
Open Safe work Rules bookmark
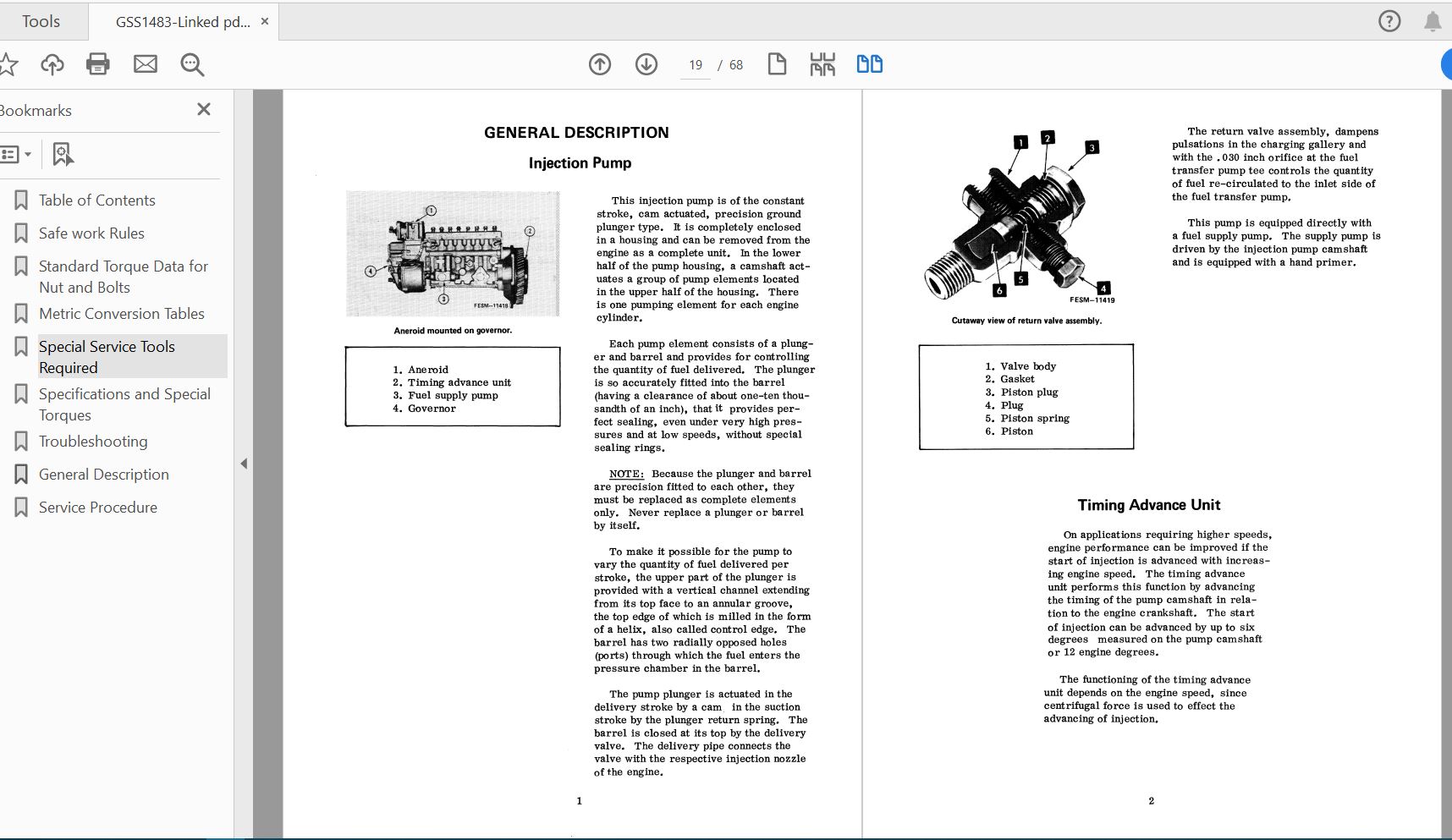click(91, 233)
